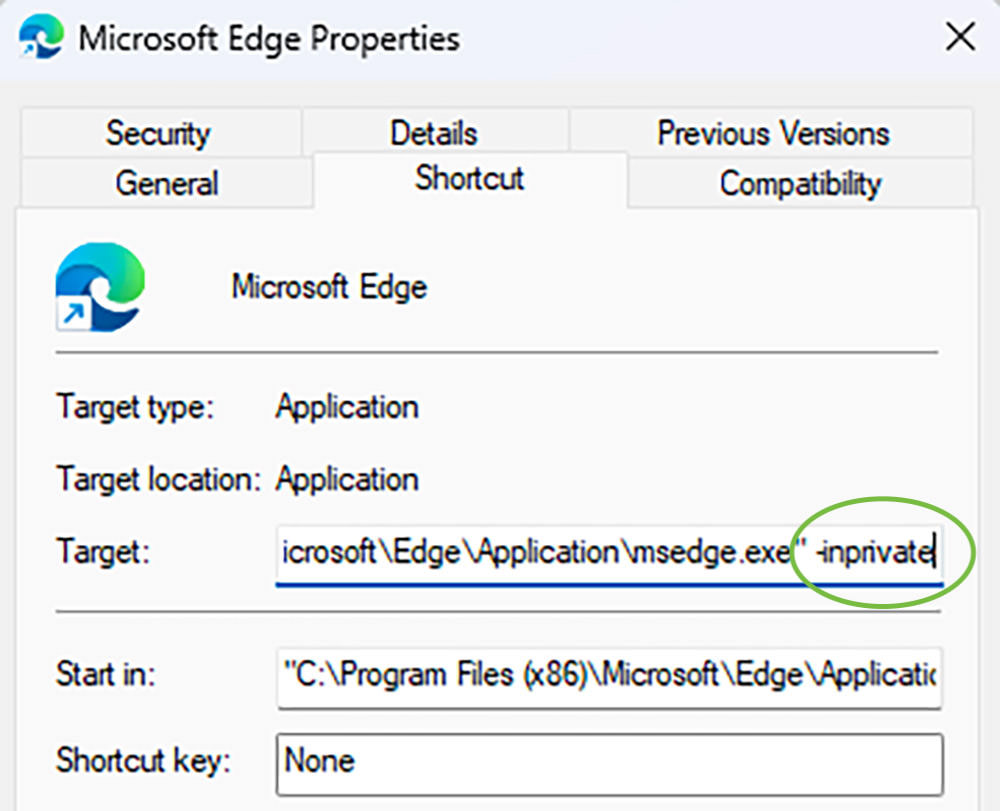Click the Shortcut tab
Screen dimensions: 1000x811
(x=470, y=179)
